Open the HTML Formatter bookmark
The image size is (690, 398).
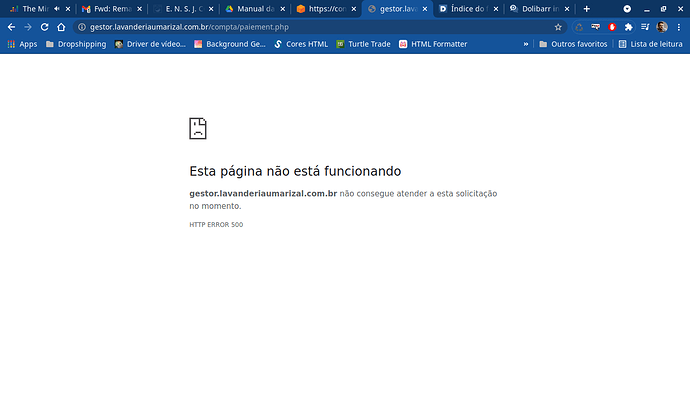pyautogui.click(x=433, y=44)
